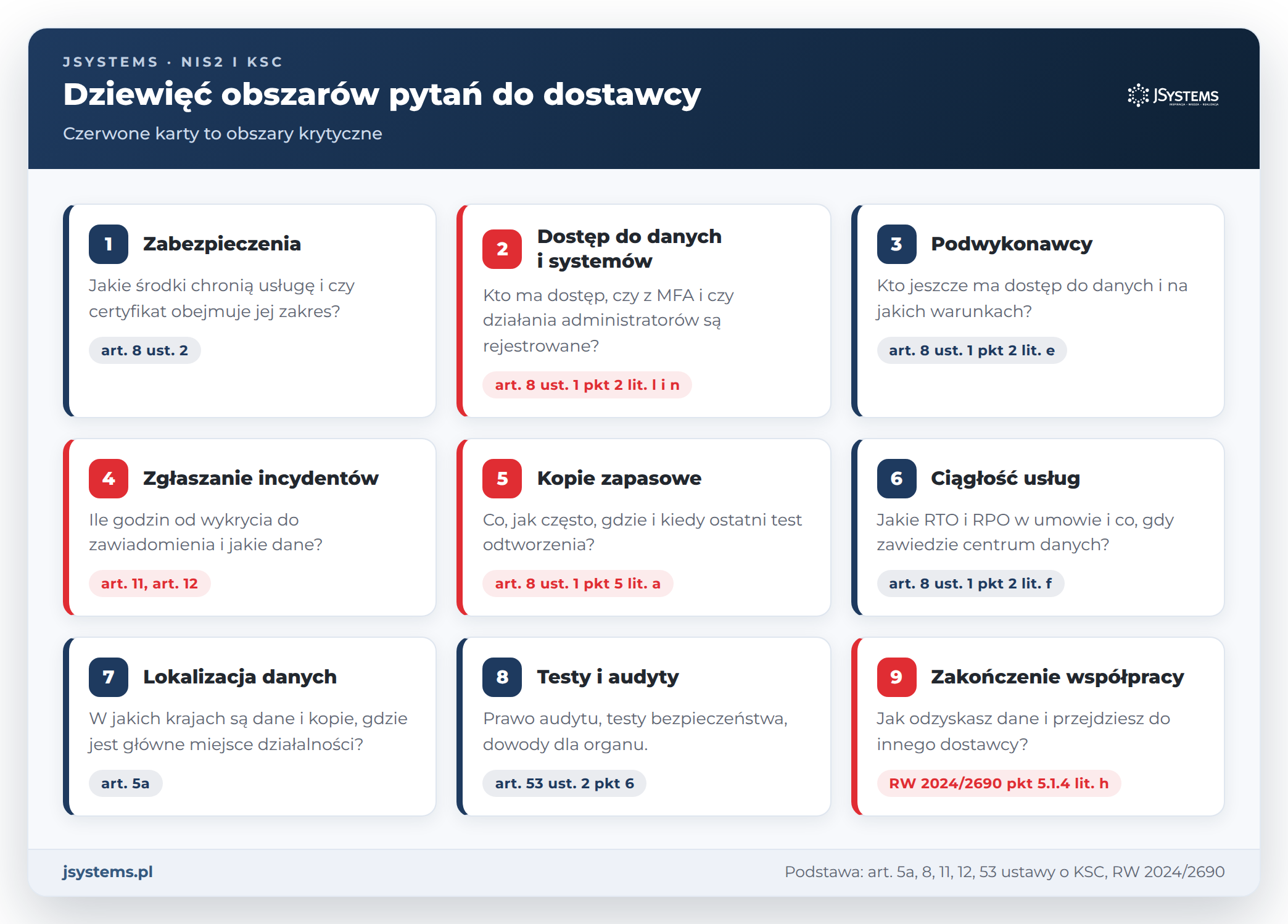
Task: Click the 'Prawo audytu, testy bezpieczeństwa' description
Action: pos(635,732)
